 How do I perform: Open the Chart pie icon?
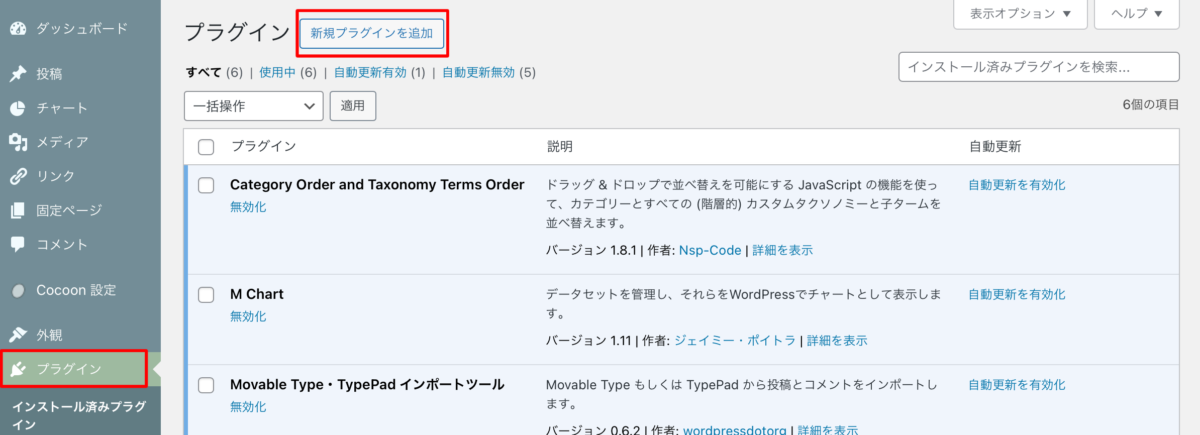click(x=17, y=108)
